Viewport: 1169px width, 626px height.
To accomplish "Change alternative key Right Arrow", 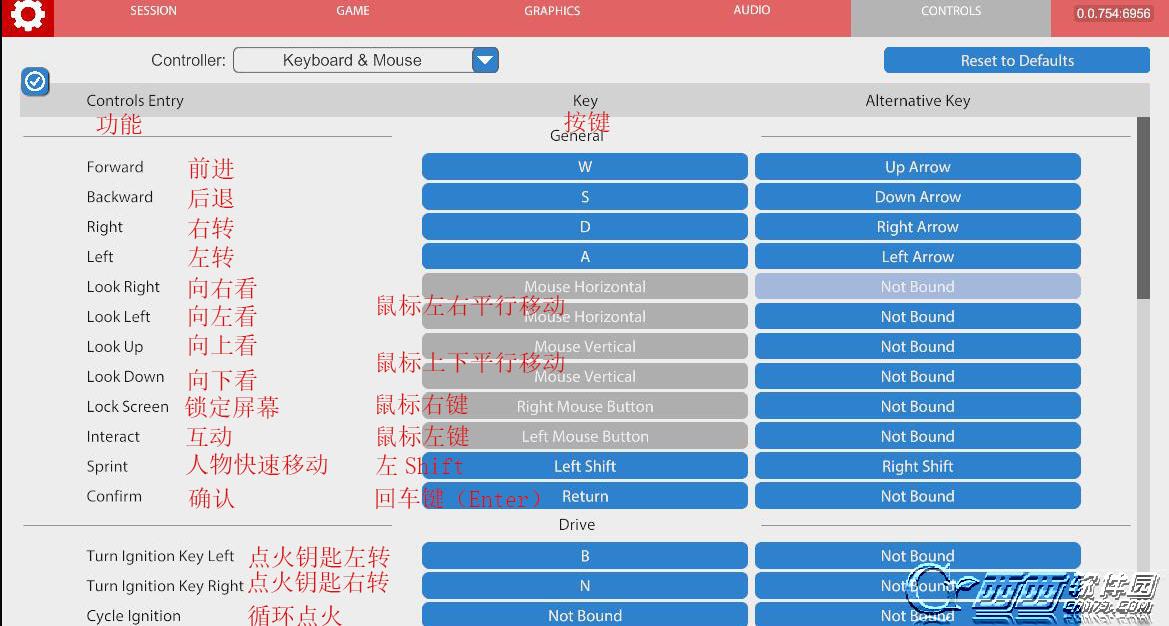I will [918, 227].
